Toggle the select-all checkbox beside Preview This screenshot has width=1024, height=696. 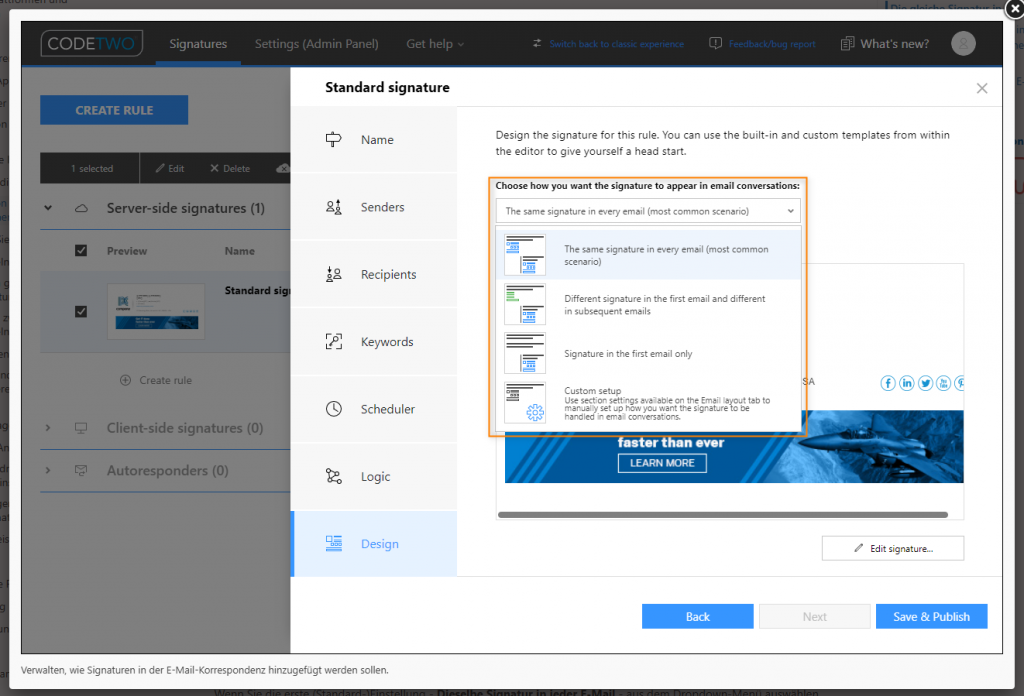[x=81, y=251]
